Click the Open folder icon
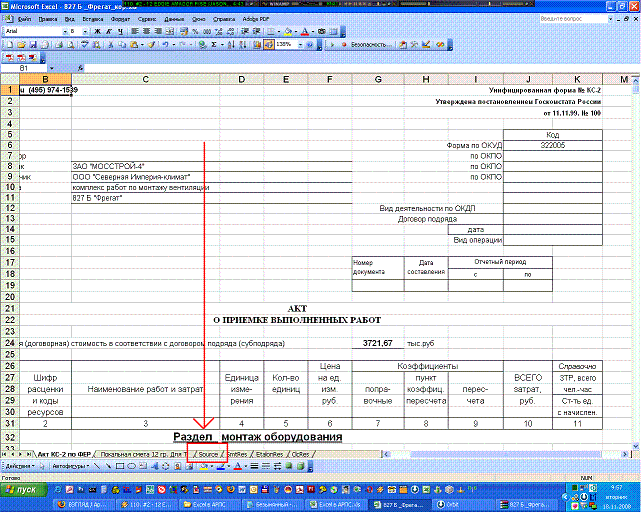Viewport: 641px width, 512px height. coord(18,45)
